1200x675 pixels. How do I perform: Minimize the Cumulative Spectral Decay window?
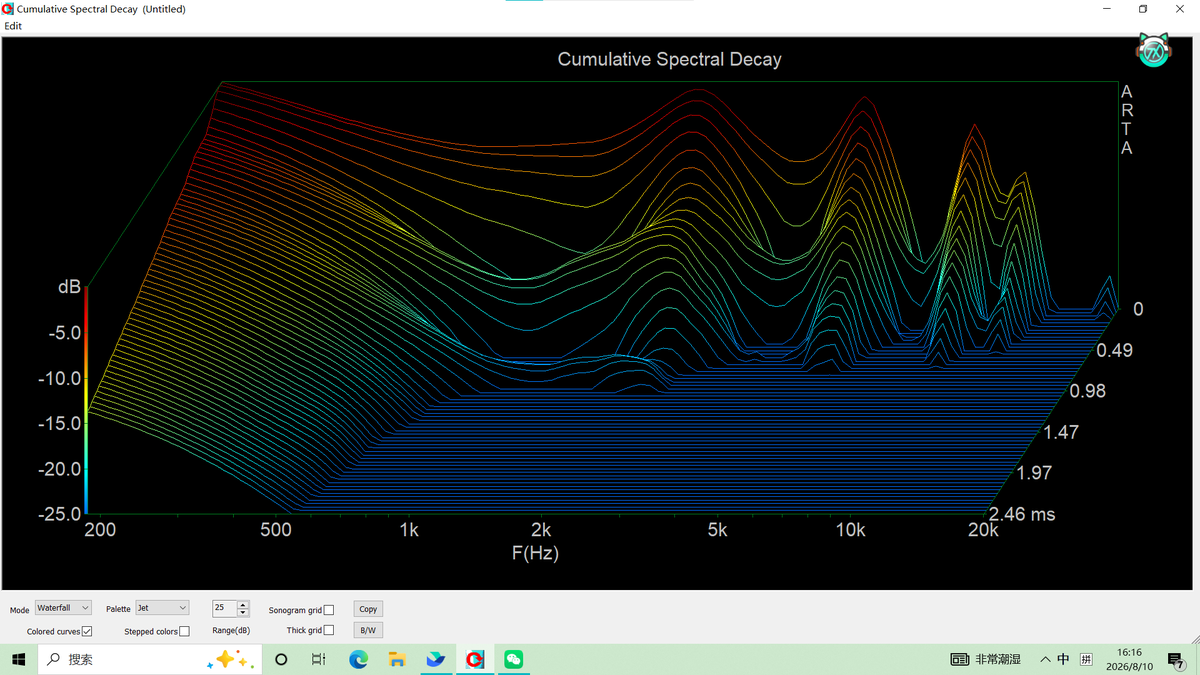tap(1107, 9)
